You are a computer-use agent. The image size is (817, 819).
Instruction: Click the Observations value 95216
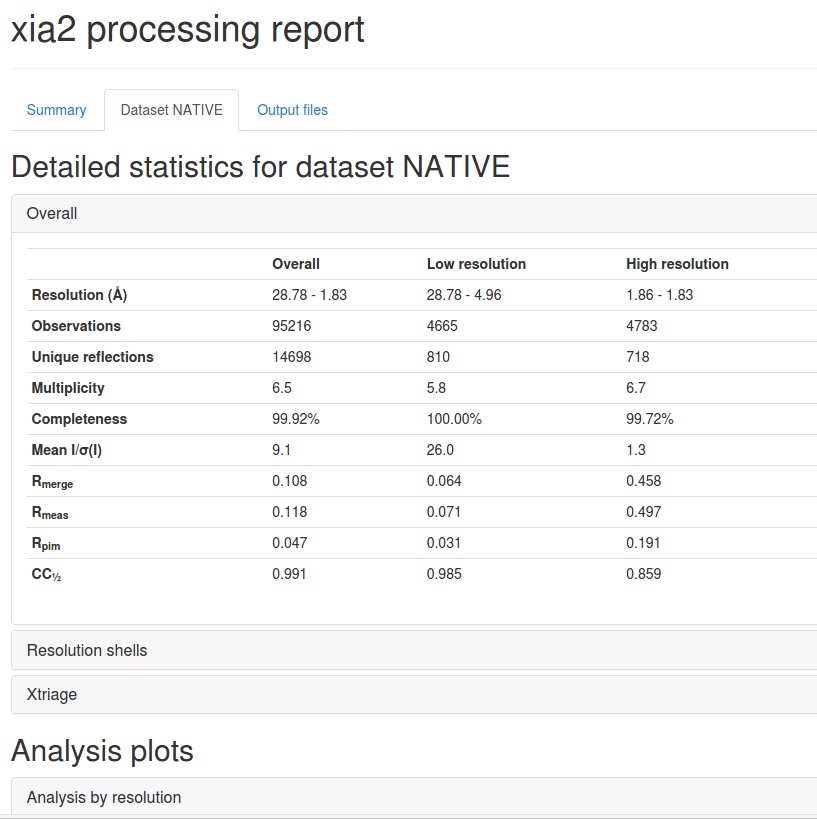[x=293, y=326]
